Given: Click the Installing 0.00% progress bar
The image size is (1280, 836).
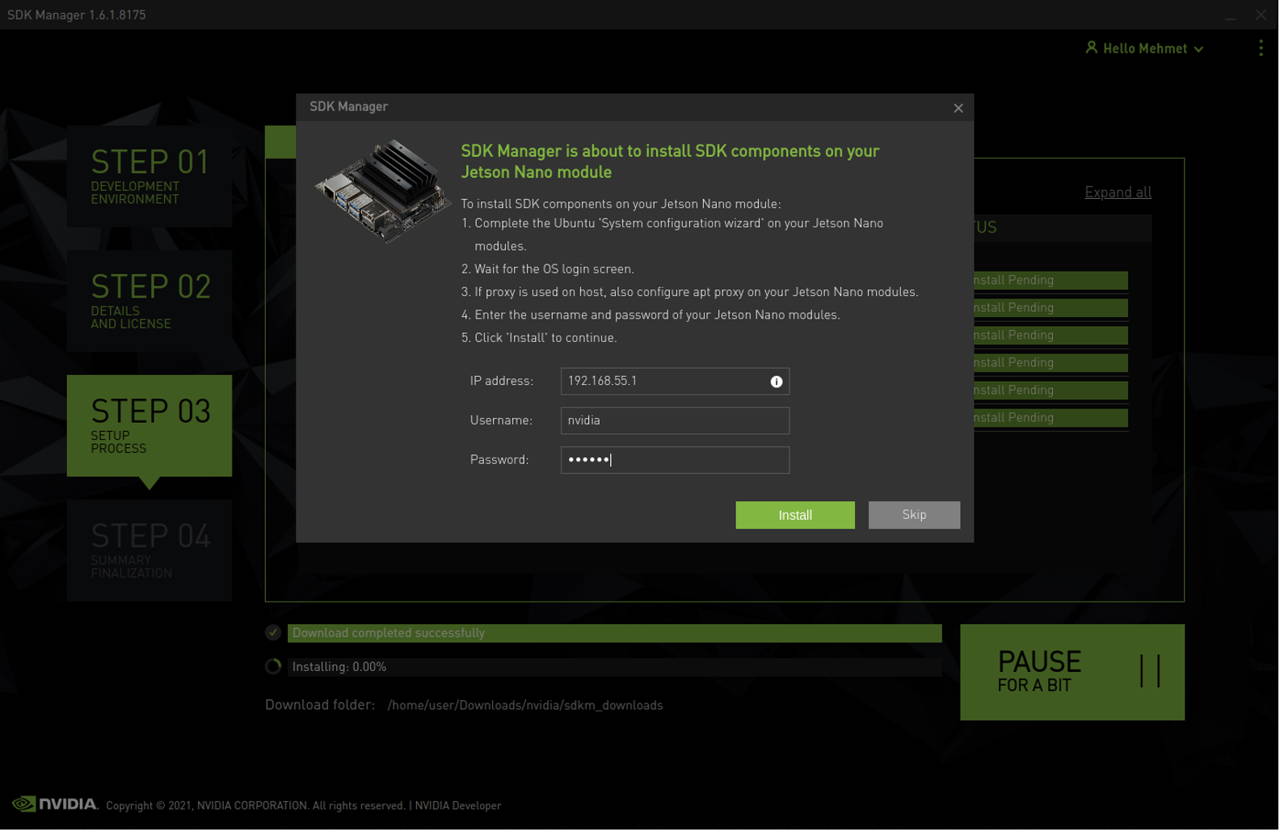Looking at the screenshot, I should 615,666.
